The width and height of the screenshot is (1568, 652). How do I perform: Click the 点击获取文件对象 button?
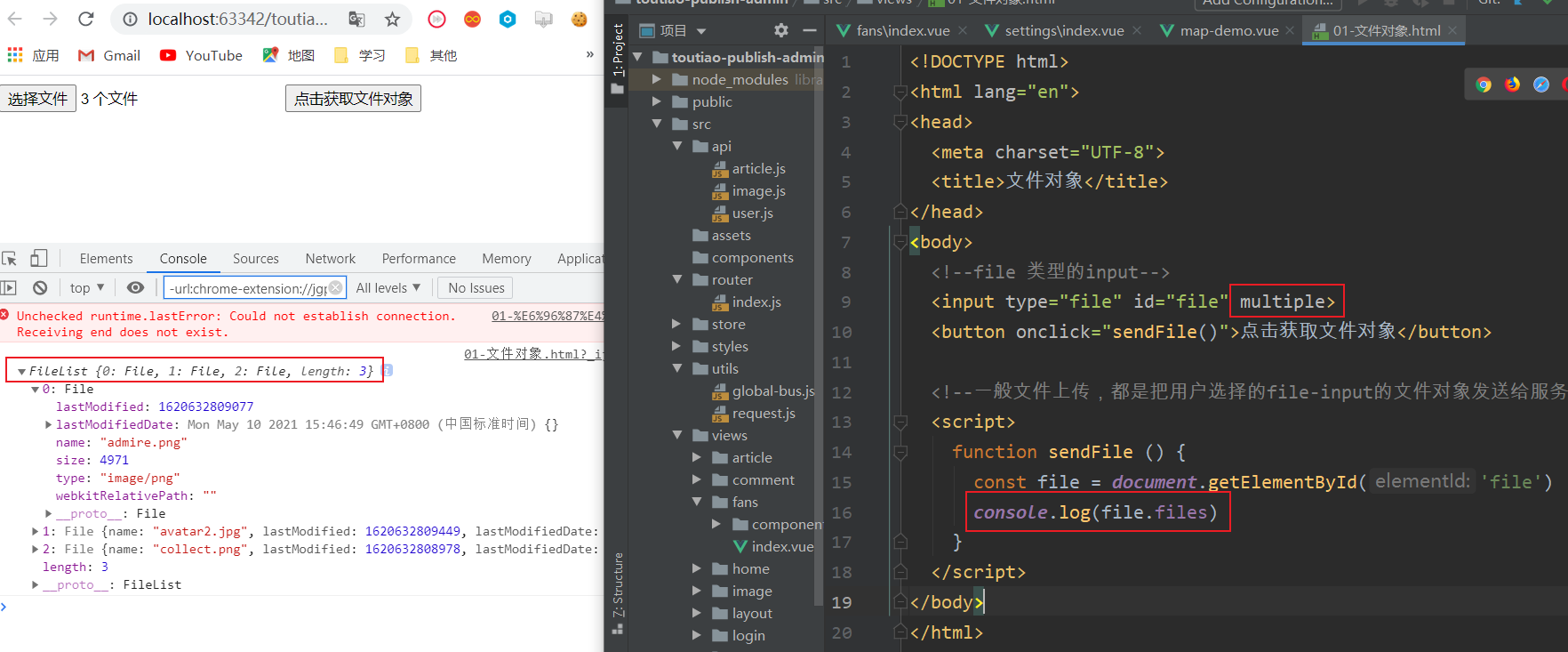click(353, 99)
